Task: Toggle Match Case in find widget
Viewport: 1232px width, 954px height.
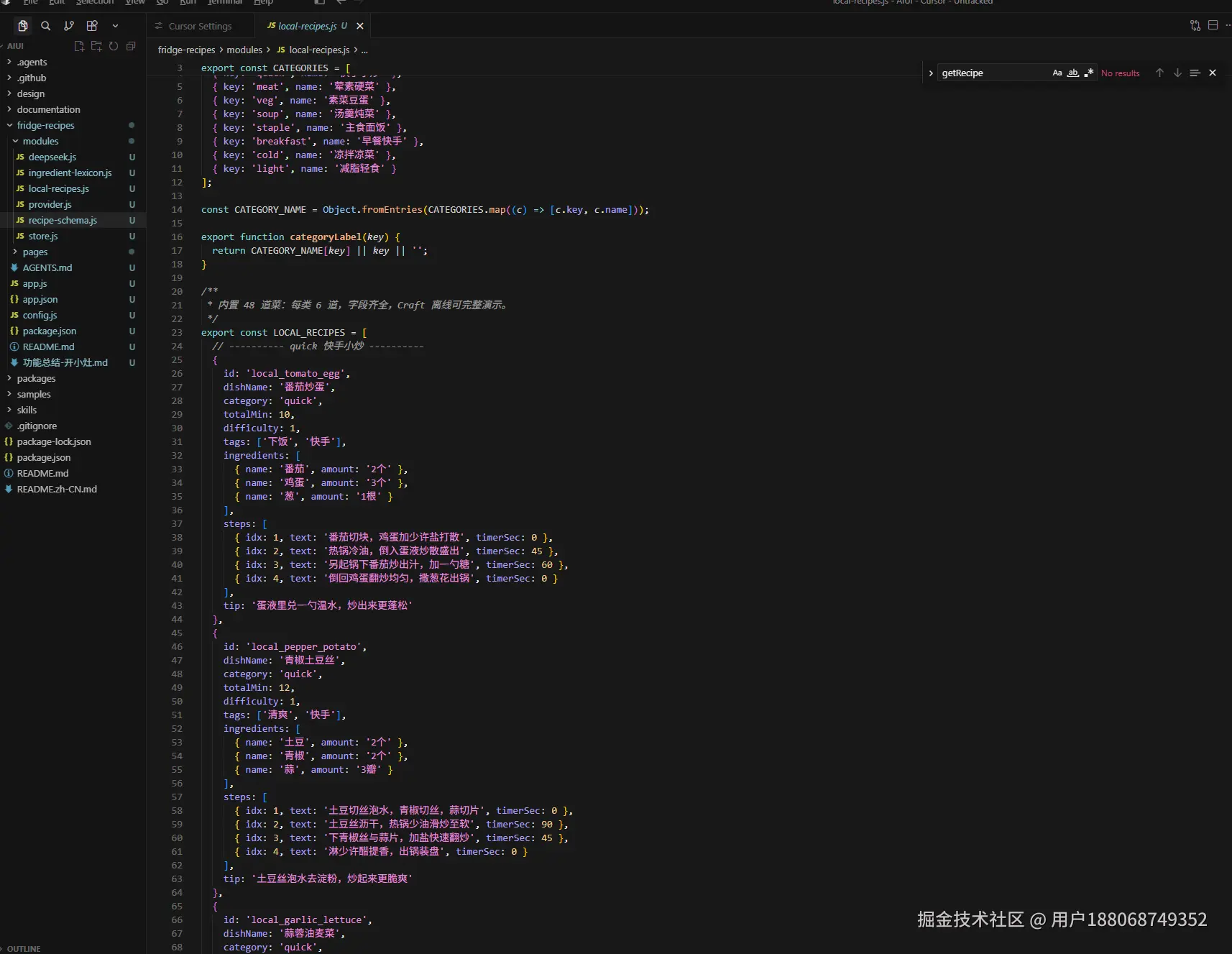Action: [x=1057, y=73]
